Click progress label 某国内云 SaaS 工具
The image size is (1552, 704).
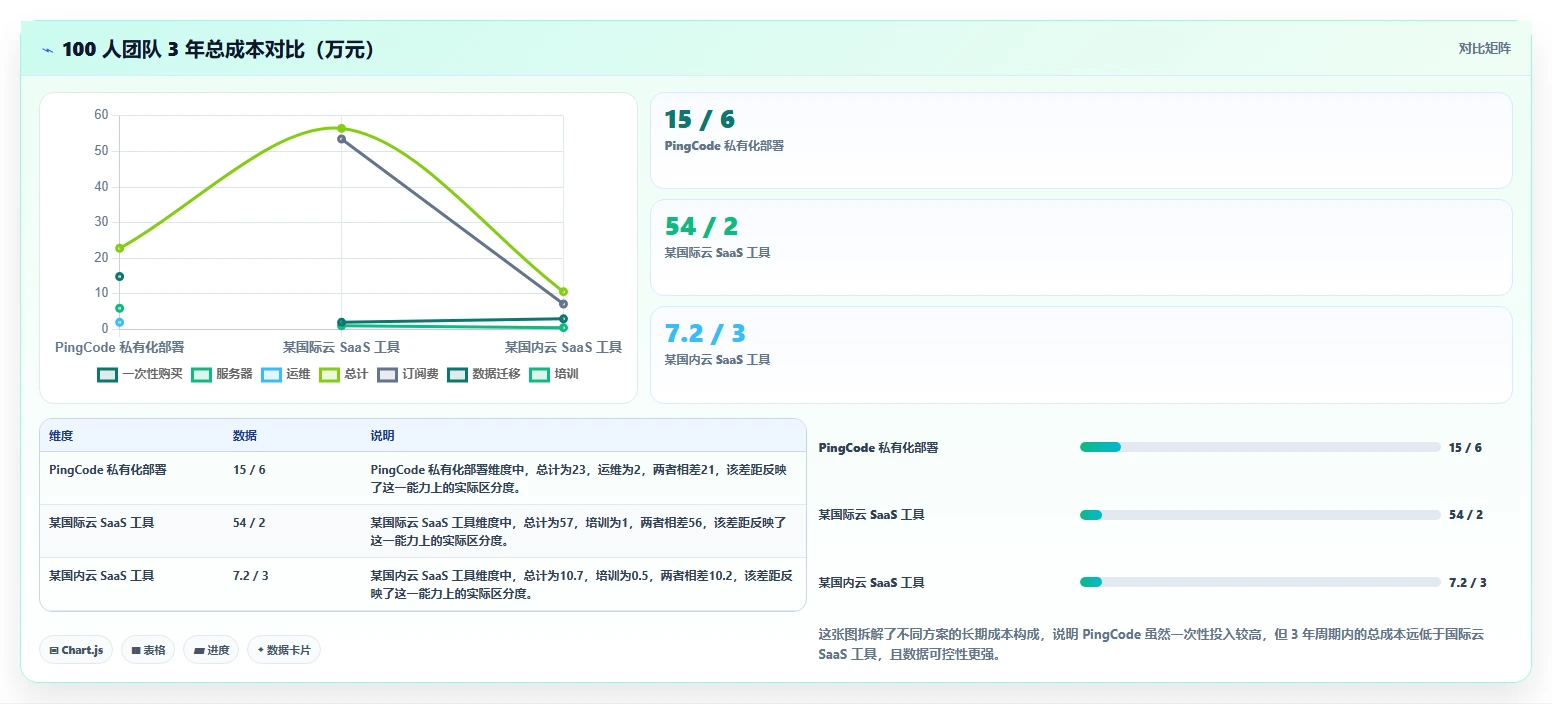(x=871, y=583)
